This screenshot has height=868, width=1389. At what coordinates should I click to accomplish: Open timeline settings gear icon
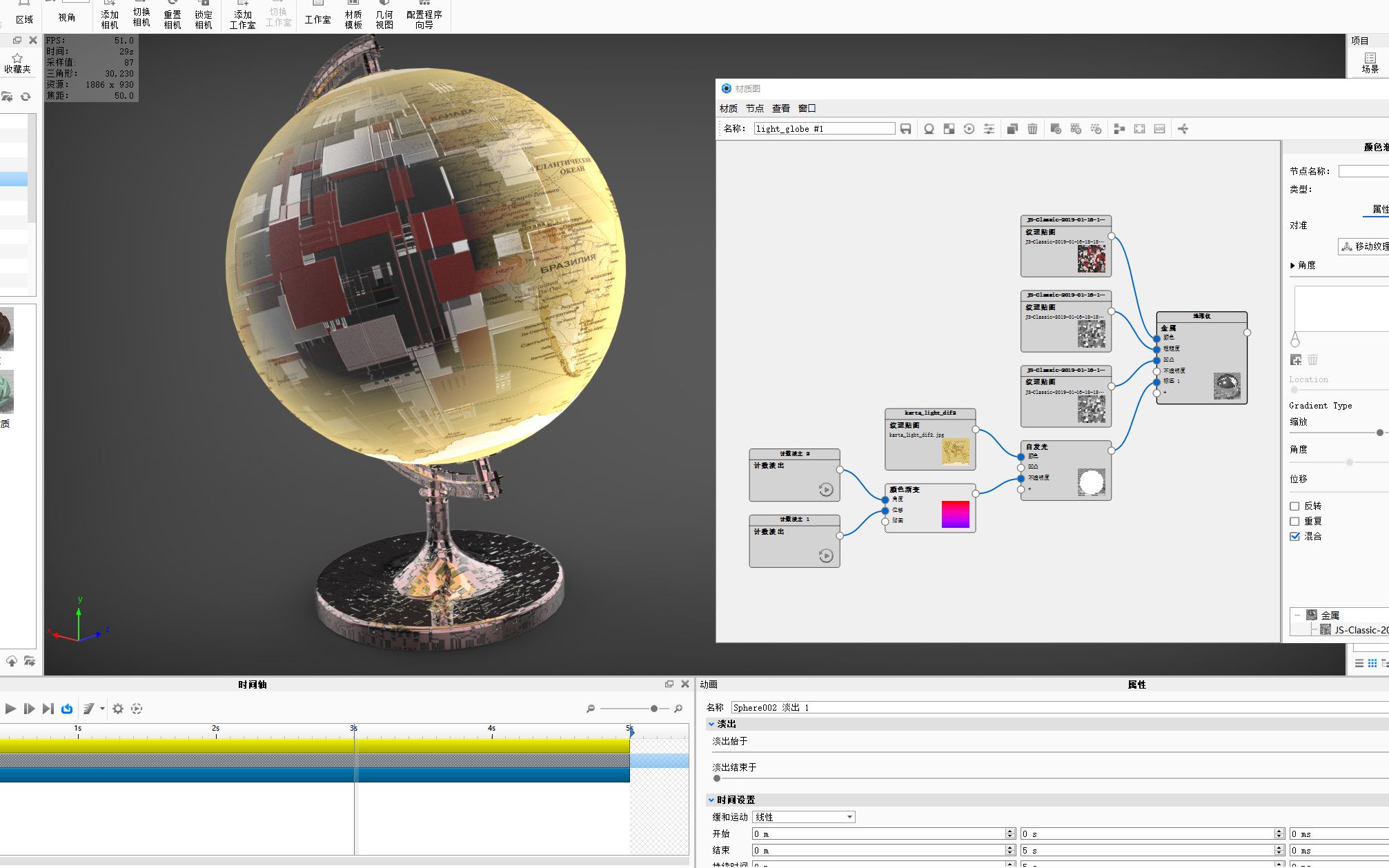tap(118, 709)
